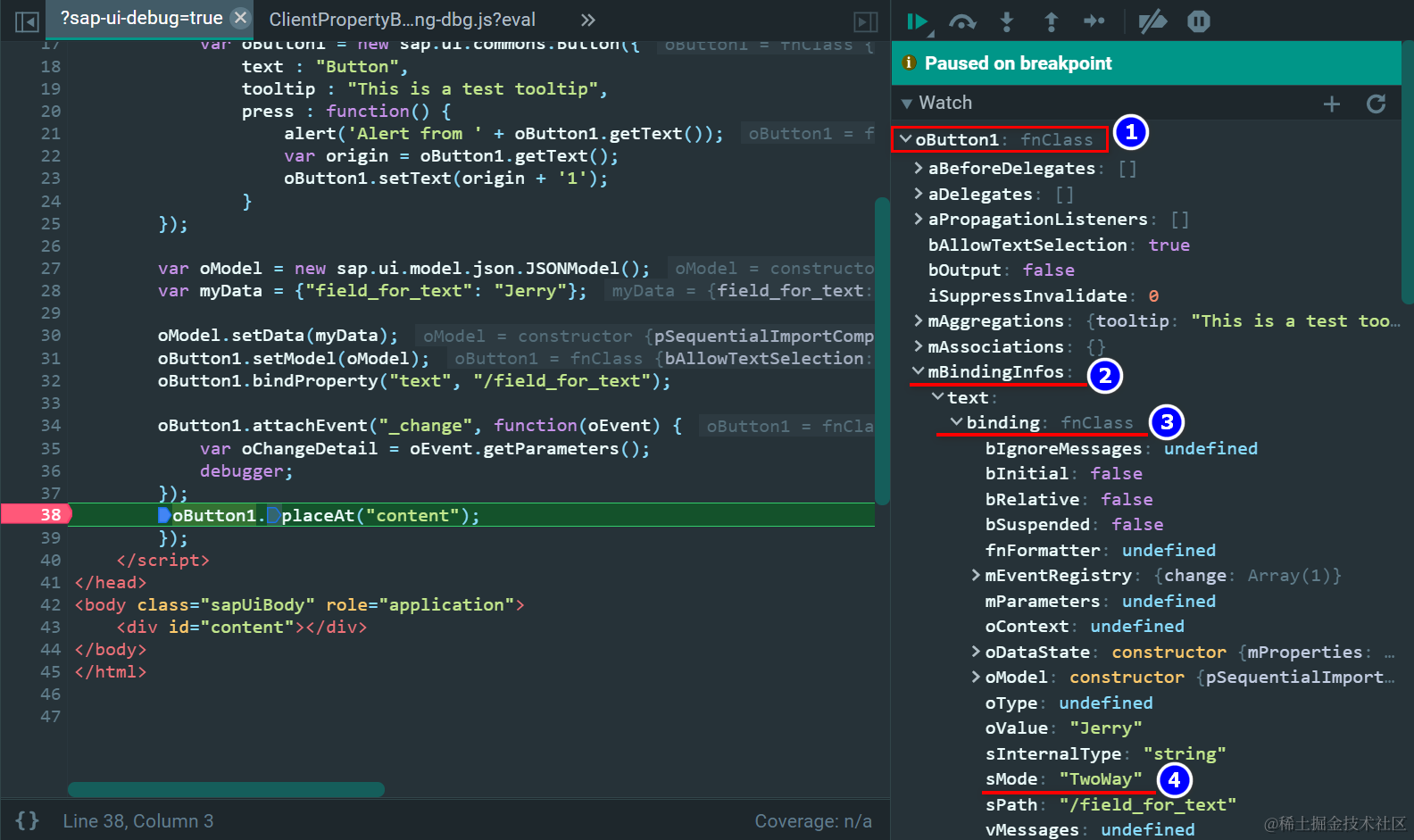Expand the mEventRegistry property
Screen dimensions: 1414x840
[976, 576]
